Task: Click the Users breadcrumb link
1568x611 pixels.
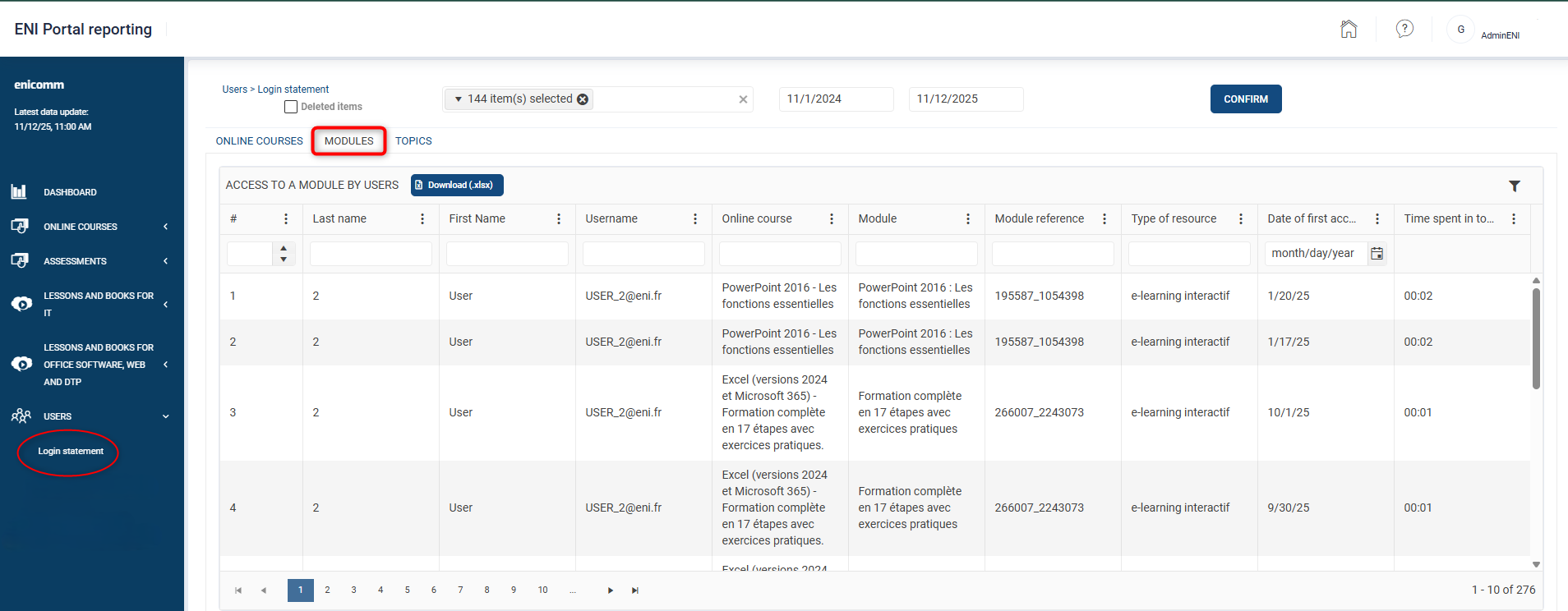Action: [235, 90]
